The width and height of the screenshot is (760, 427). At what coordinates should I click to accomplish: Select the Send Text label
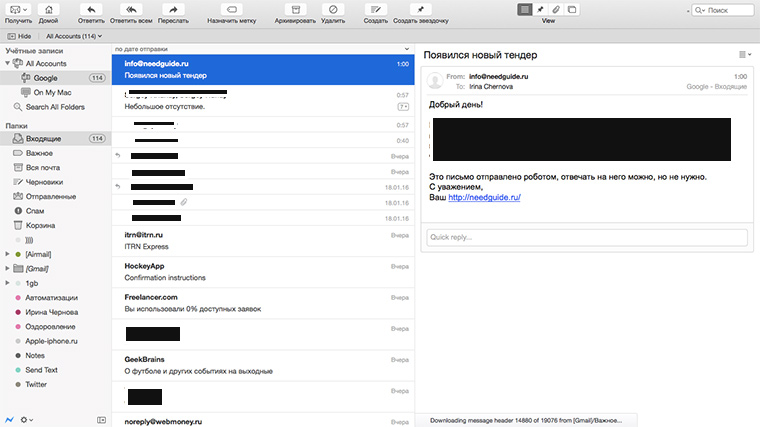55,370
